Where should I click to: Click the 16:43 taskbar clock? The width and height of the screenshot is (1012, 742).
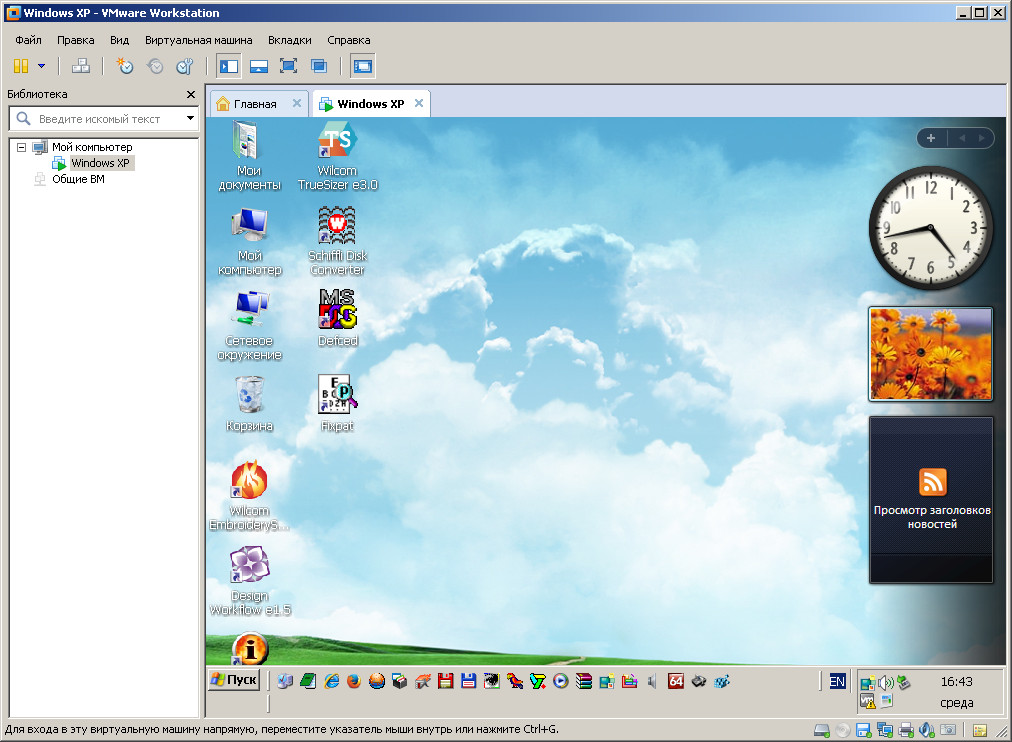pyautogui.click(x=956, y=682)
